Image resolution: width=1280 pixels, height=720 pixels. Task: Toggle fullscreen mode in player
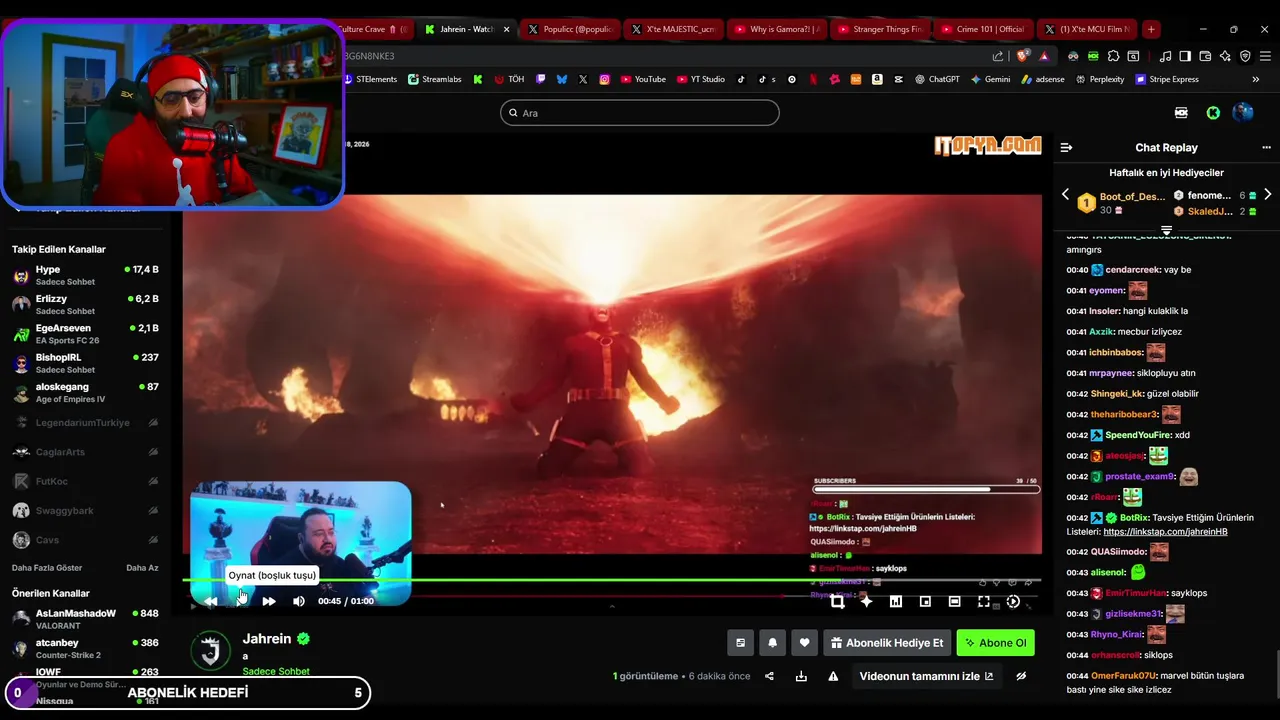[x=984, y=601]
